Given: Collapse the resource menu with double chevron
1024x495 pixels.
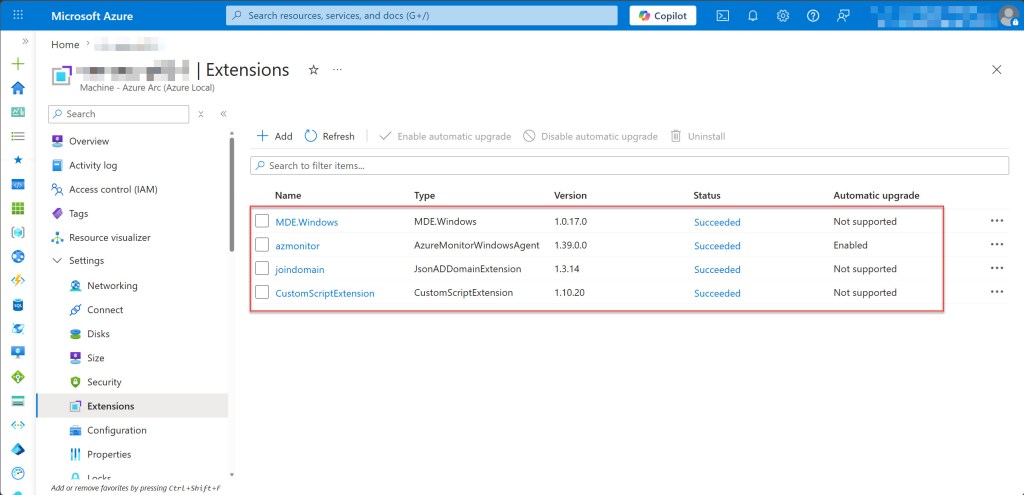Looking at the screenshot, I should 223,114.
